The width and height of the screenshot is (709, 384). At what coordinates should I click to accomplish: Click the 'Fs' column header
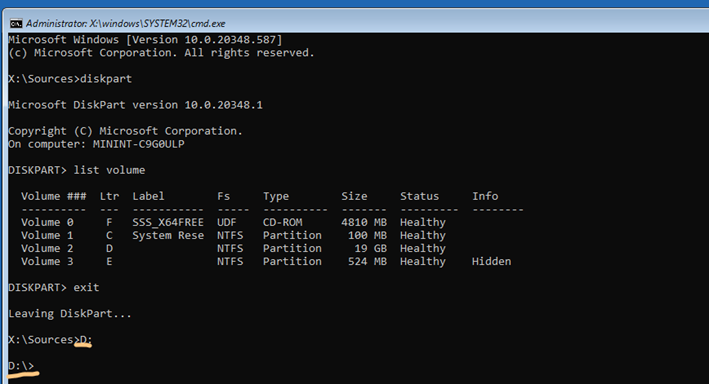point(223,196)
